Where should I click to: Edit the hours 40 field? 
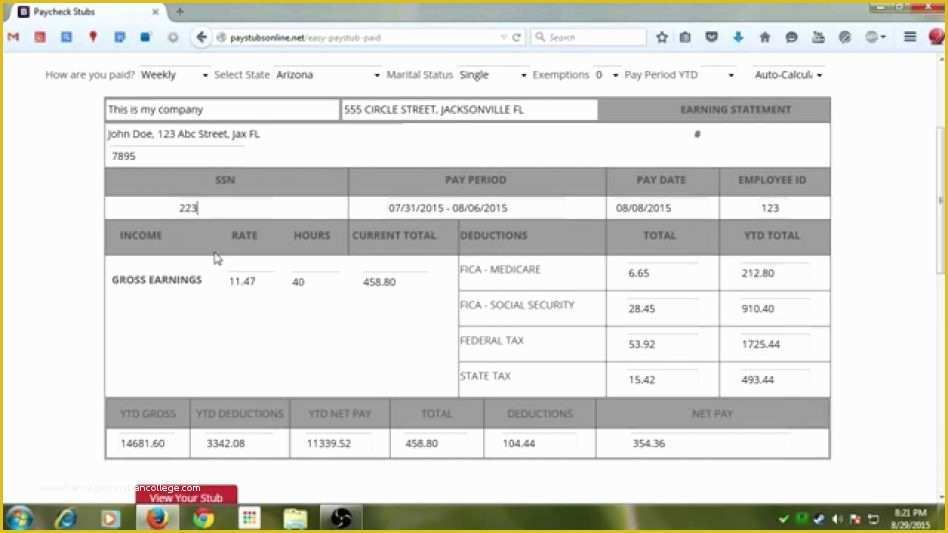[314, 282]
